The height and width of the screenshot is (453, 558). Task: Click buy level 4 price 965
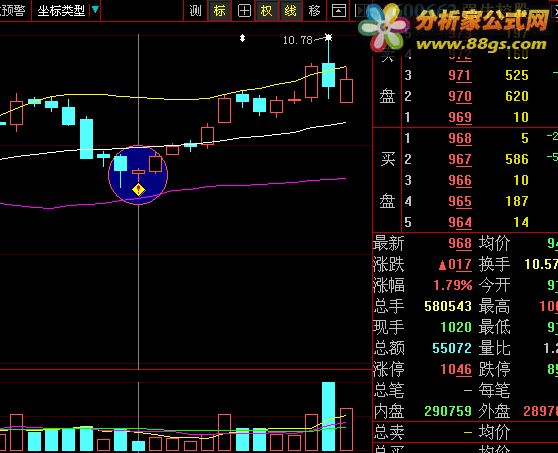point(460,201)
